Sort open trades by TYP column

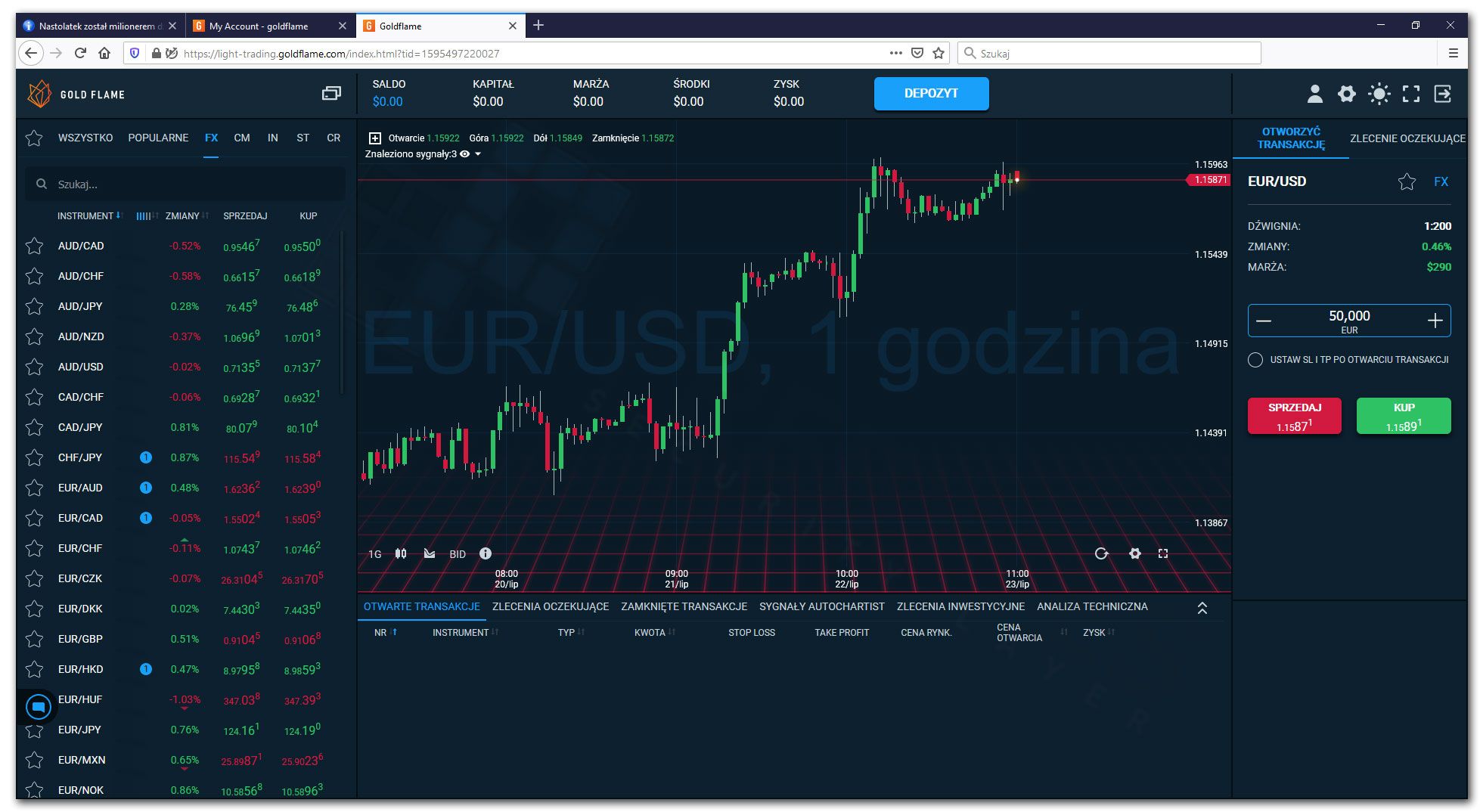[x=571, y=633]
